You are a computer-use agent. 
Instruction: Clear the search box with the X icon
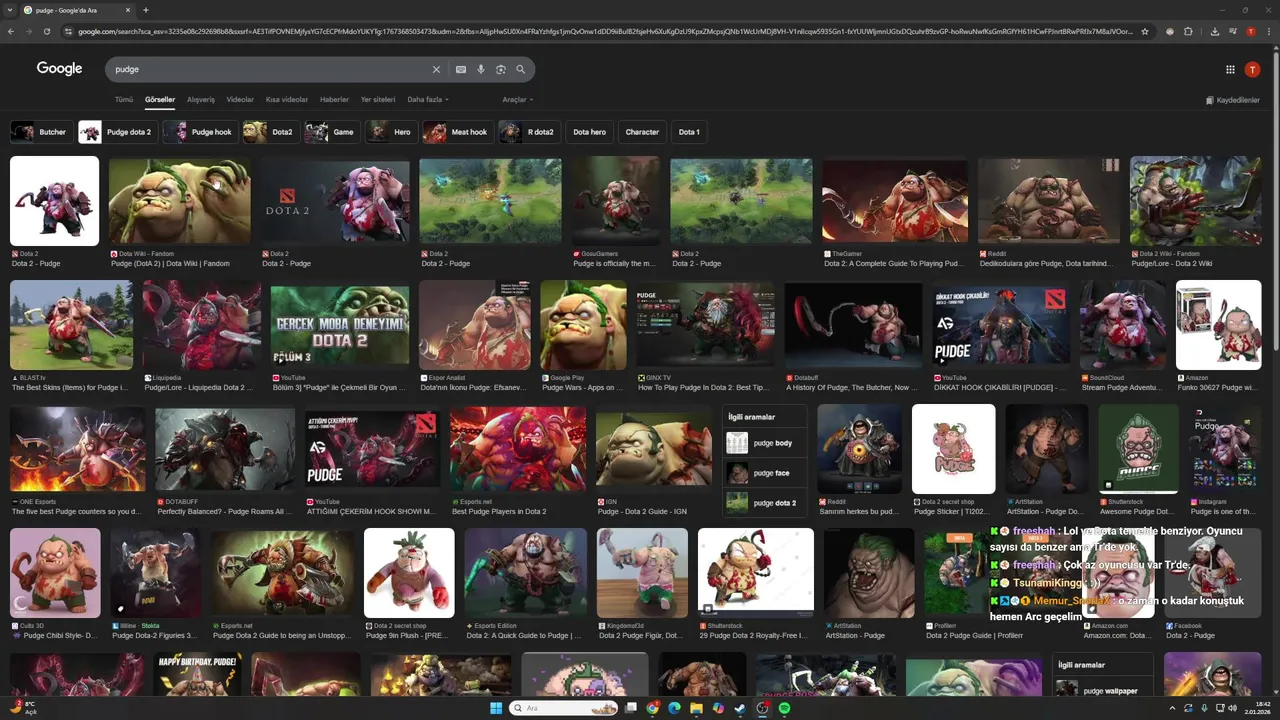(x=436, y=69)
